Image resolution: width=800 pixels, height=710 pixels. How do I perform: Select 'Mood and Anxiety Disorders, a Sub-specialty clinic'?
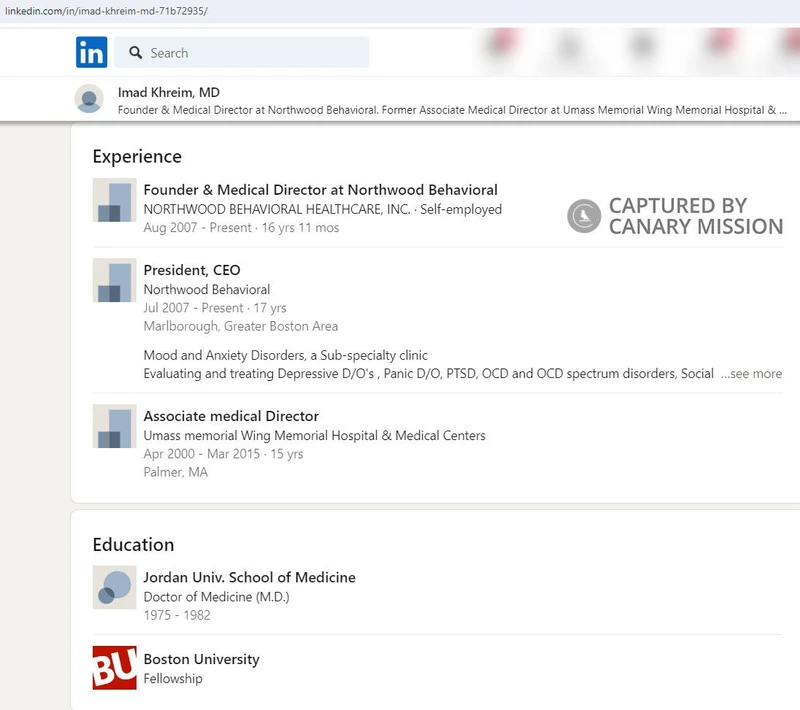click(x=286, y=355)
